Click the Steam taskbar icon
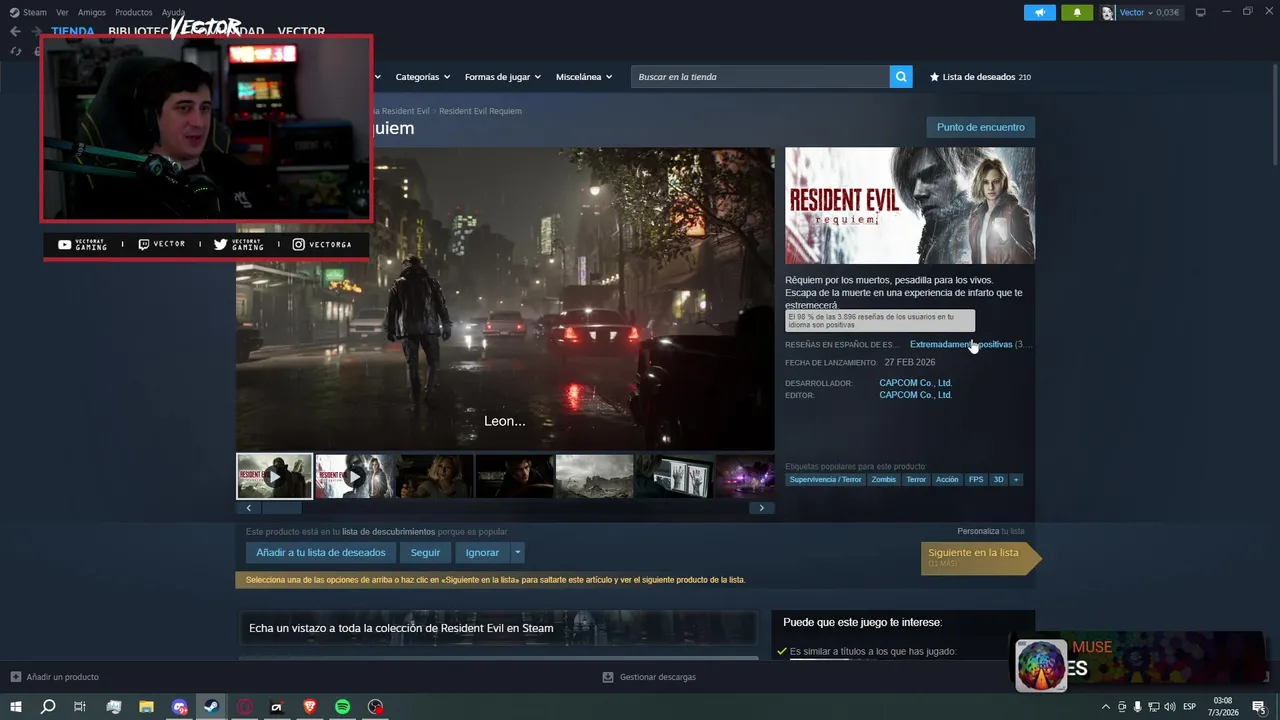This screenshot has width=1280, height=720. pyautogui.click(x=211, y=707)
